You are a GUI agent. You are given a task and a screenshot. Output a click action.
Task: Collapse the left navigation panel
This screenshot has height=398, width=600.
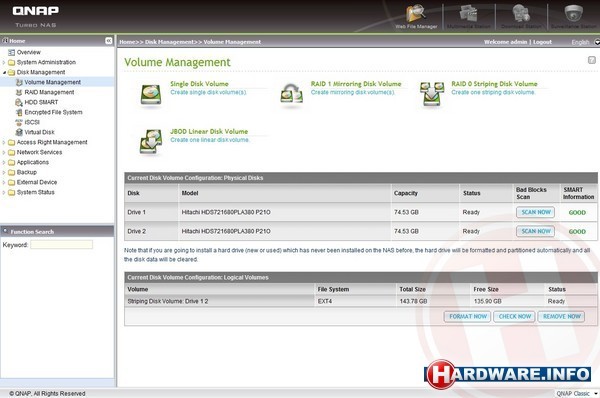tap(109, 41)
